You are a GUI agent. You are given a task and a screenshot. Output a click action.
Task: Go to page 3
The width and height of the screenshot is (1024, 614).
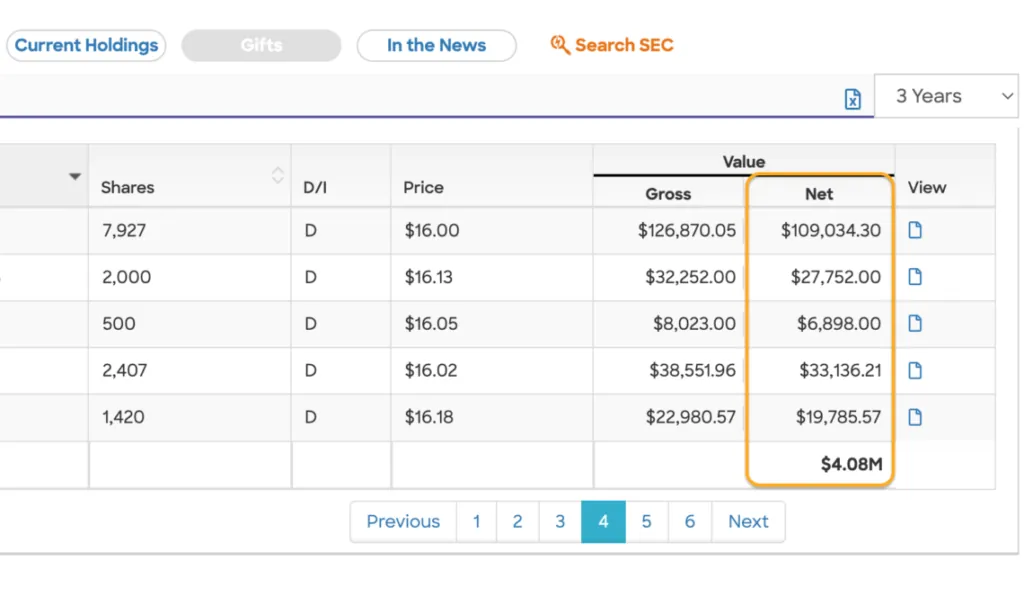tap(560, 521)
